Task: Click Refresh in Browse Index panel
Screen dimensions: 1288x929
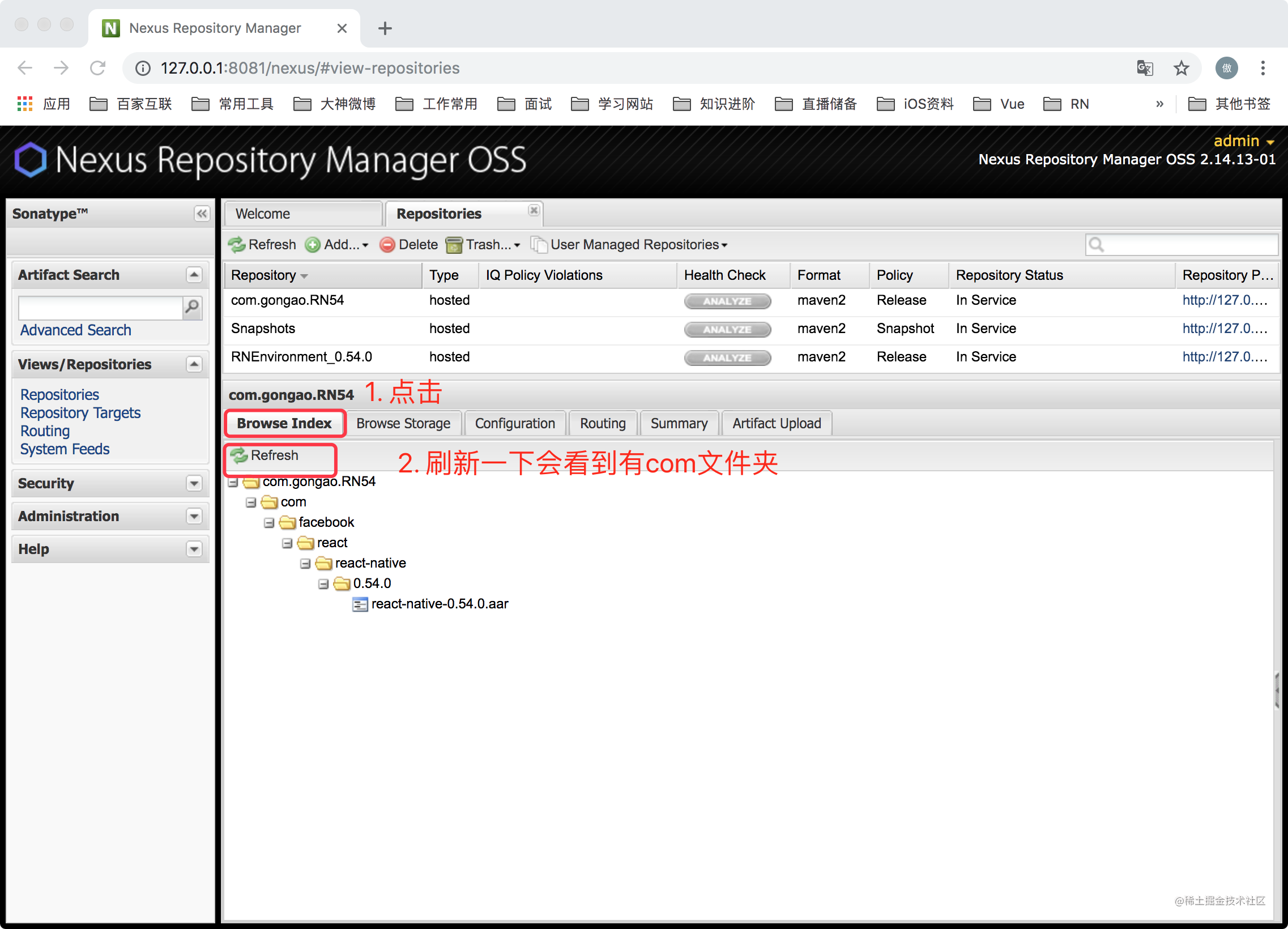Action: pos(265,455)
